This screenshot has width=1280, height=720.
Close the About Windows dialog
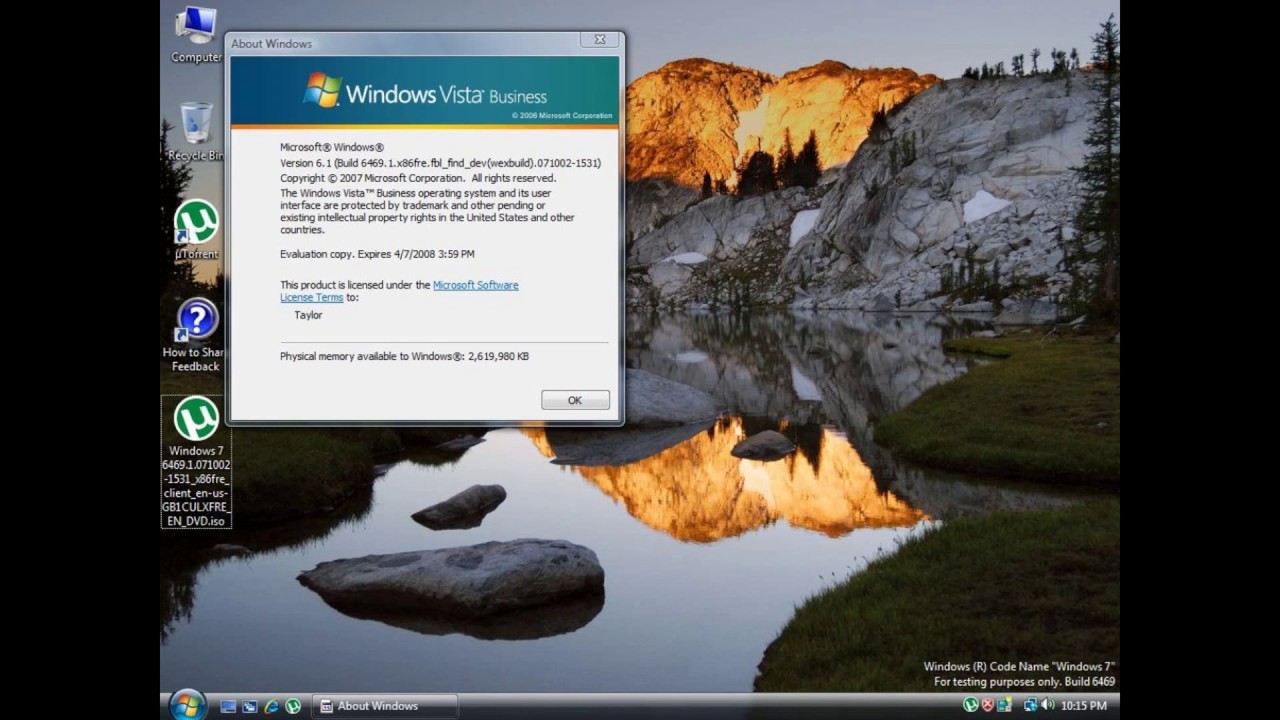[599, 40]
